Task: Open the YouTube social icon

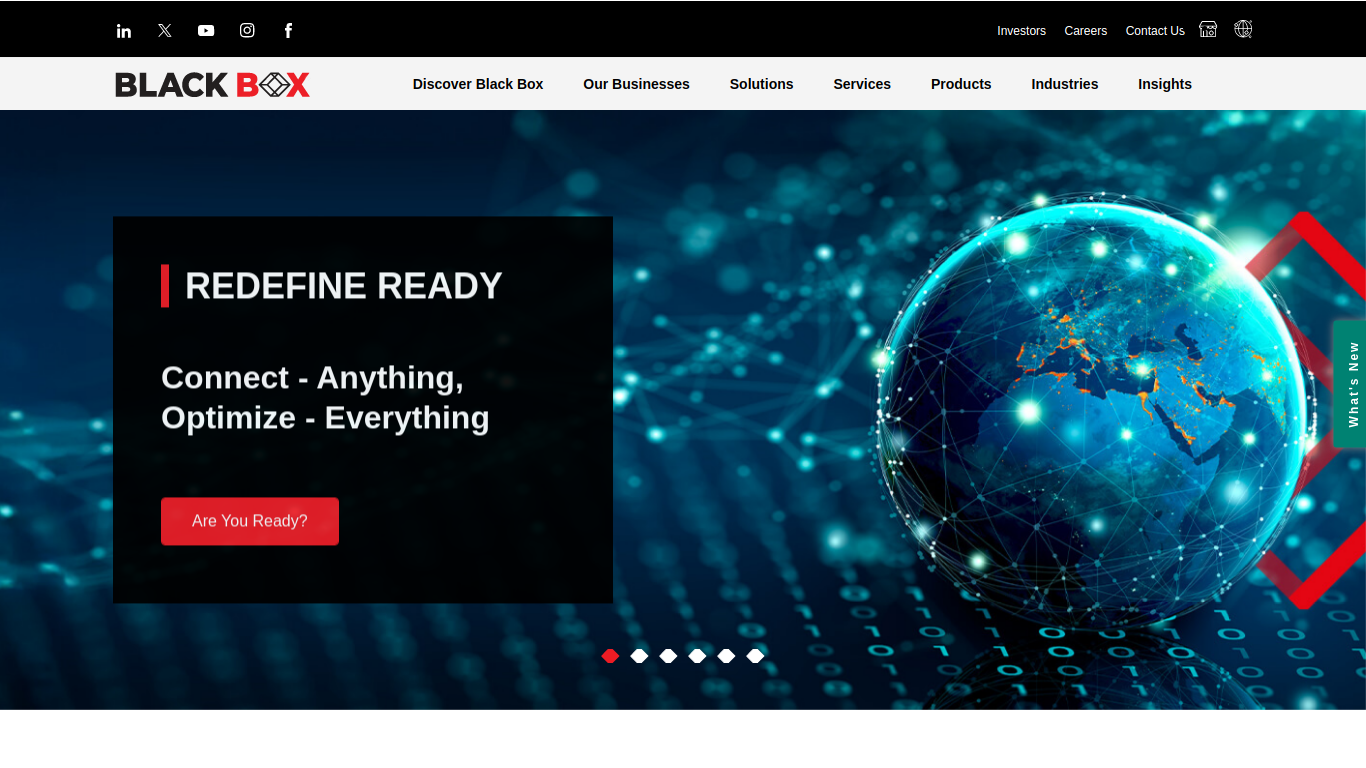Action: coord(206,31)
